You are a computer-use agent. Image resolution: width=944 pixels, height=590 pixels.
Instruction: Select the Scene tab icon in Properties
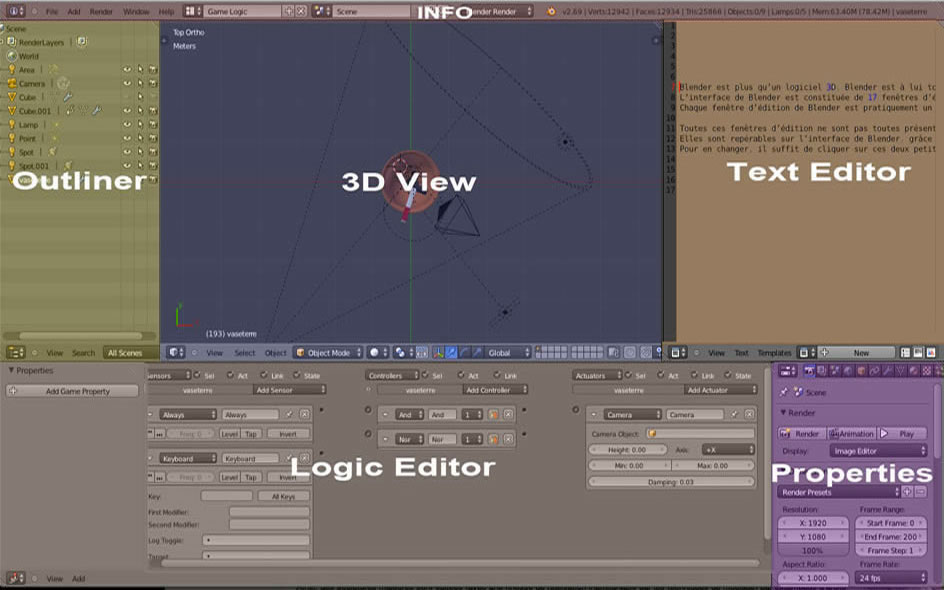[x=834, y=370]
